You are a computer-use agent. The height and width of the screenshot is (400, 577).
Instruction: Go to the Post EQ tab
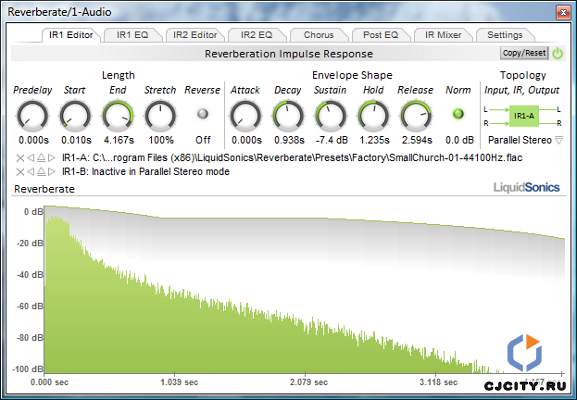pos(380,35)
